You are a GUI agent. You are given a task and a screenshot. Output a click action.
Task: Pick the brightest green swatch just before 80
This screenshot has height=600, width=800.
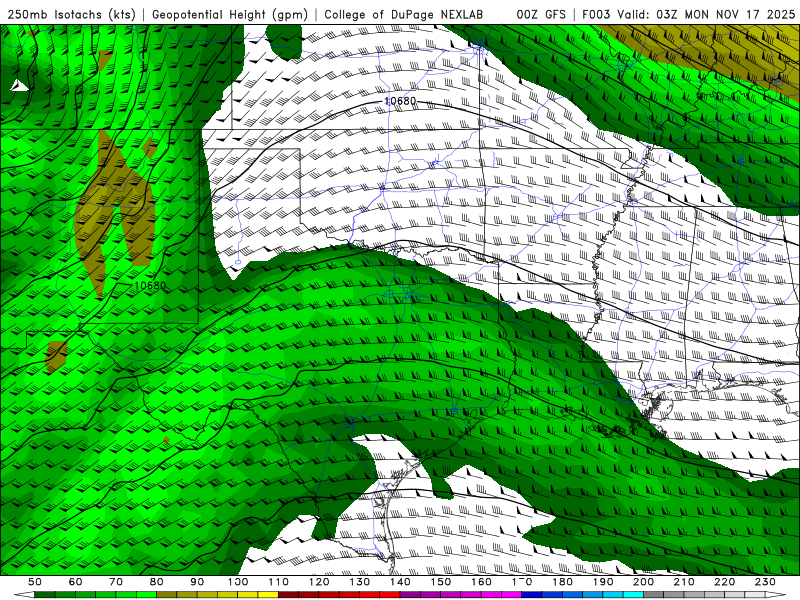[x=146, y=595]
